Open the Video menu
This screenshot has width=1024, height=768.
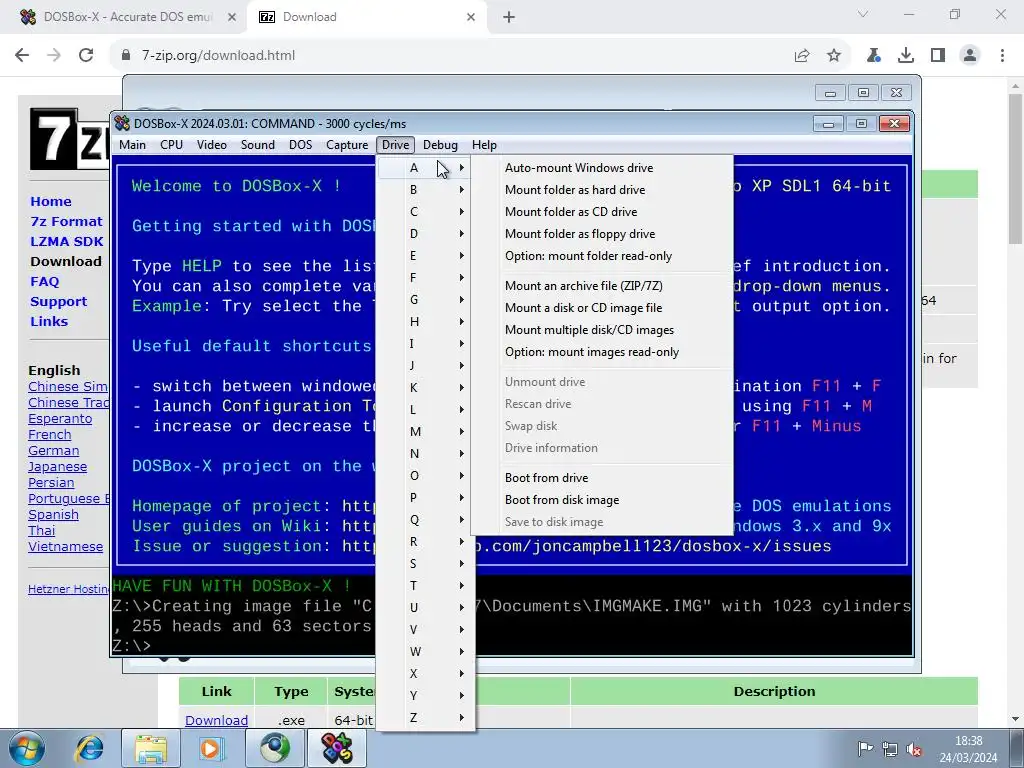click(212, 145)
